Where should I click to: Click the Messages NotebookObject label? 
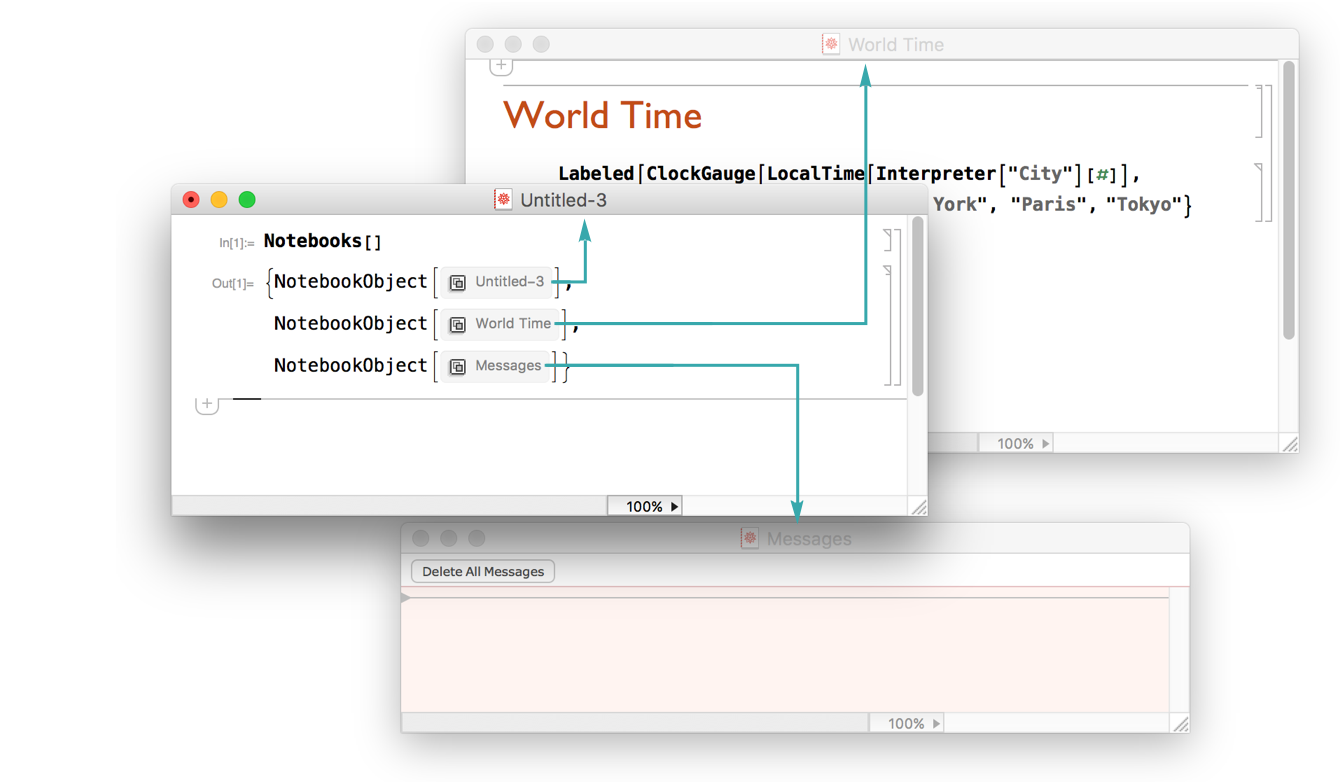508,366
